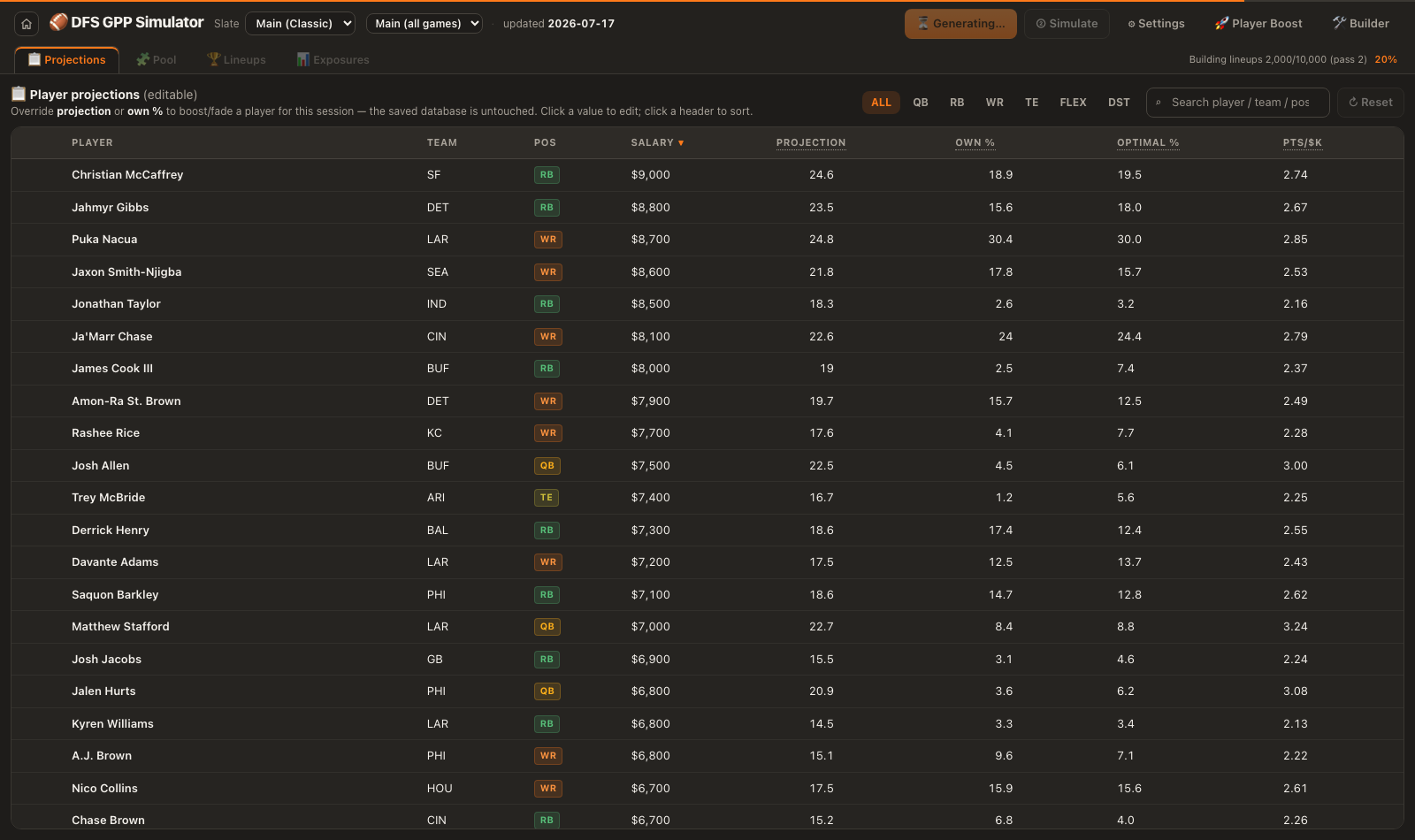Filter players by RB
The image size is (1415, 840).
tap(957, 103)
